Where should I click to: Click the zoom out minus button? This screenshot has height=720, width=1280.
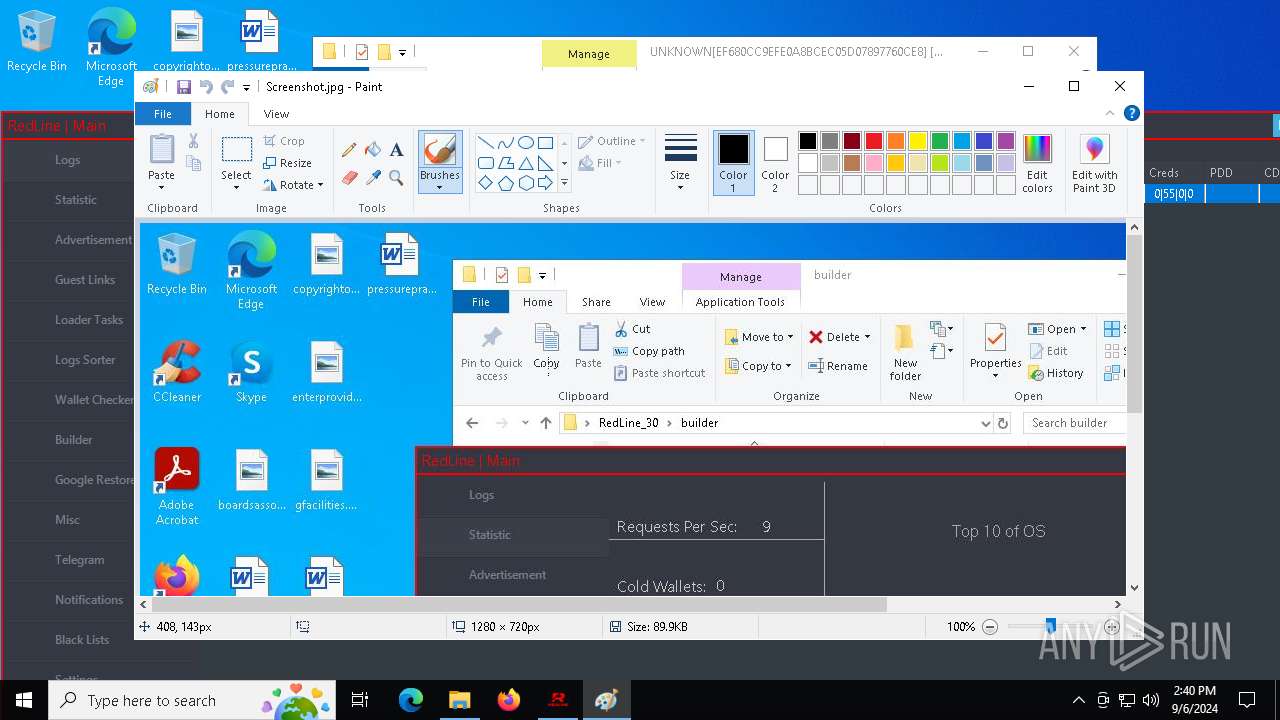(x=990, y=627)
